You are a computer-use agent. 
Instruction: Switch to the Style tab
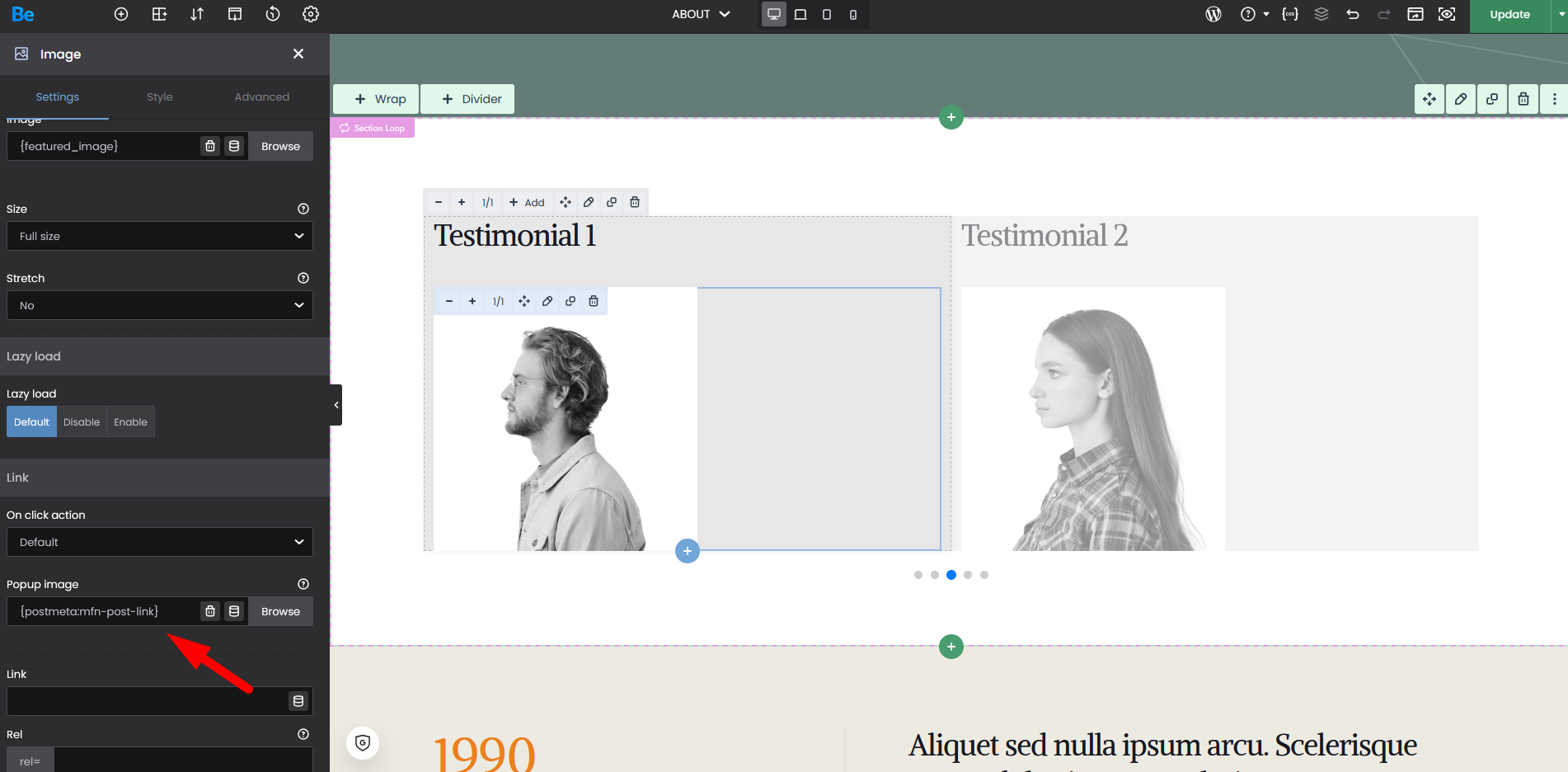(160, 96)
